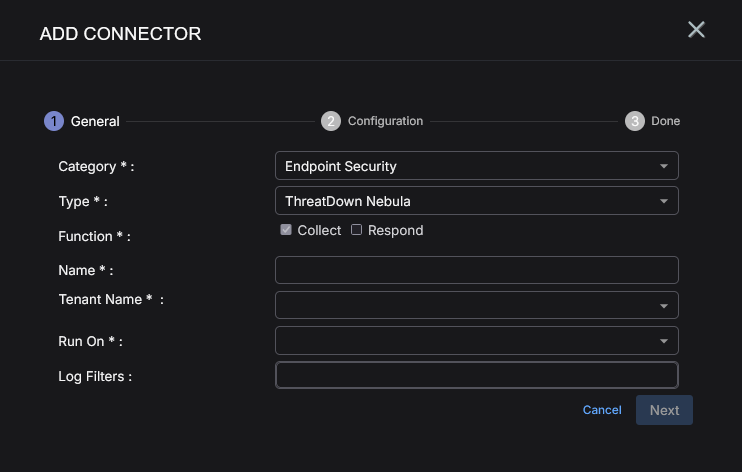Open the Endpoint Security category dropdown
The width and height of the screenshot is (742, 472).
coord(477,166)
